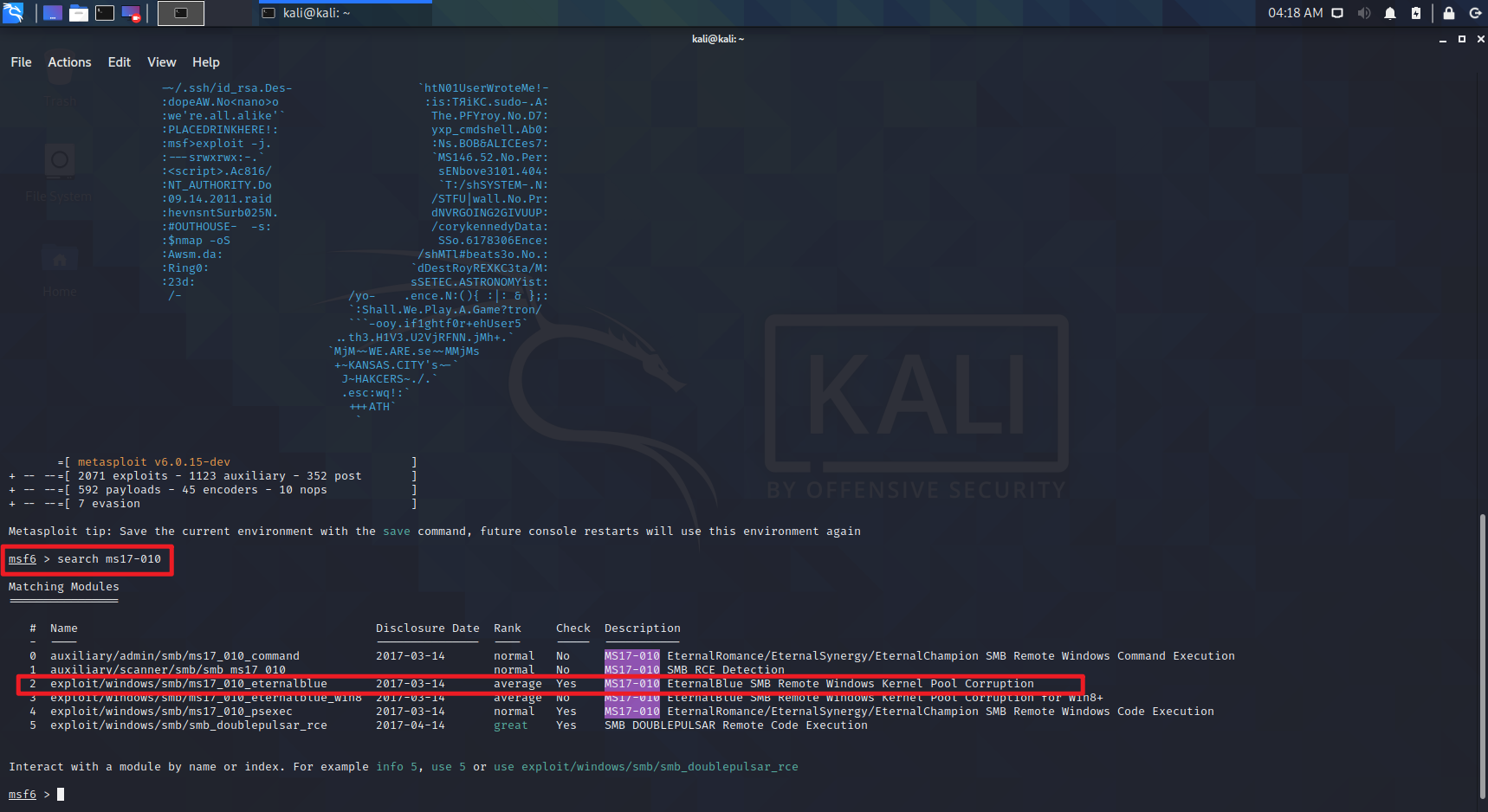Click the 'save' word in Metasploit tip
This screenshot has width=1488, height=812.
tap(397, 532)
